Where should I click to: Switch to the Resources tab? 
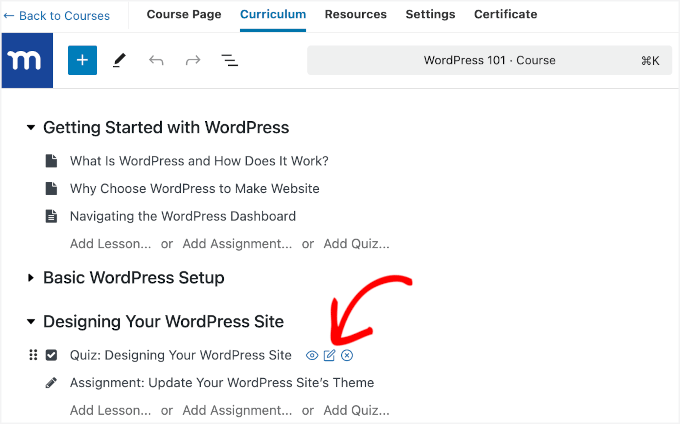pos(355,14)
